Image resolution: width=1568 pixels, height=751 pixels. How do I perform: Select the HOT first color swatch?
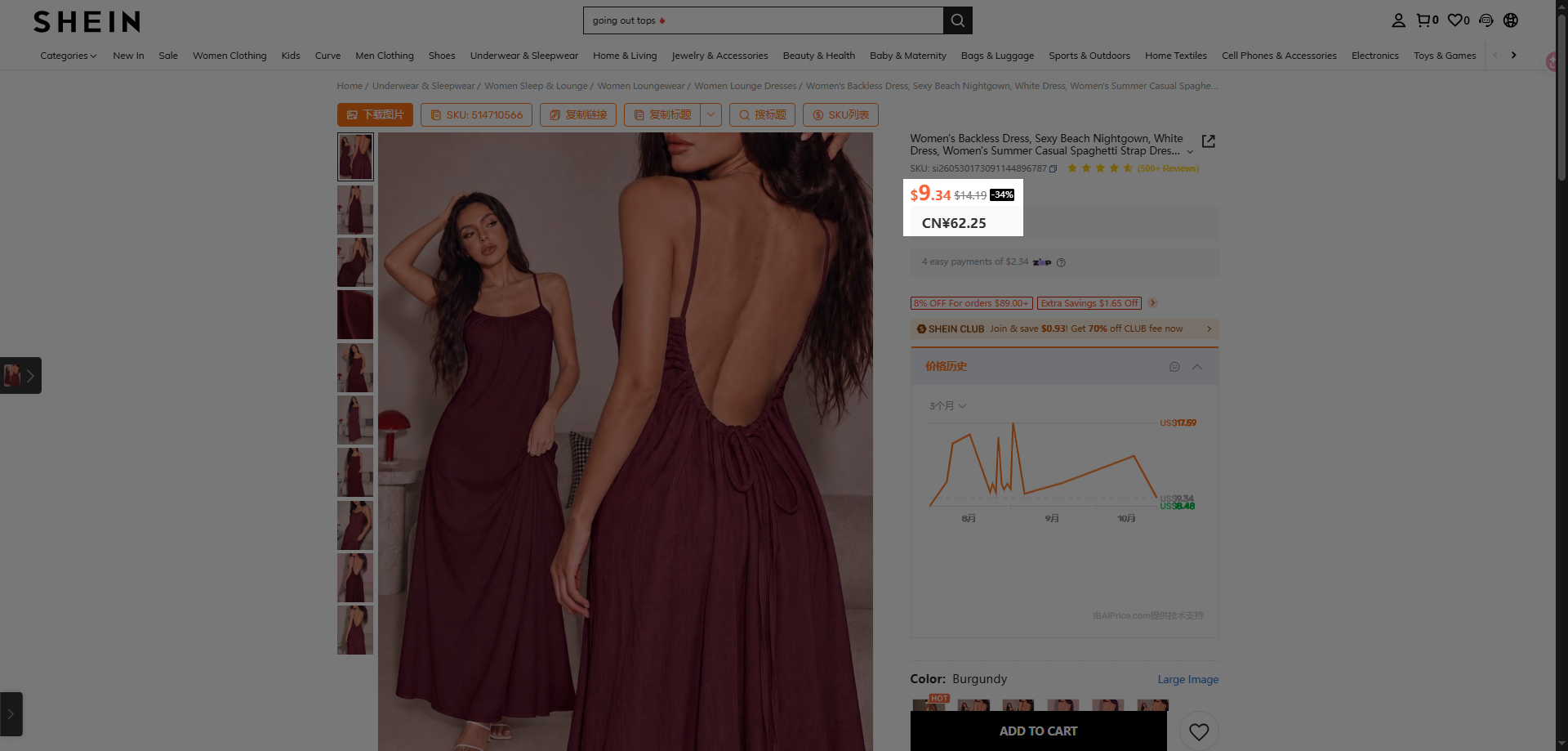929,704
